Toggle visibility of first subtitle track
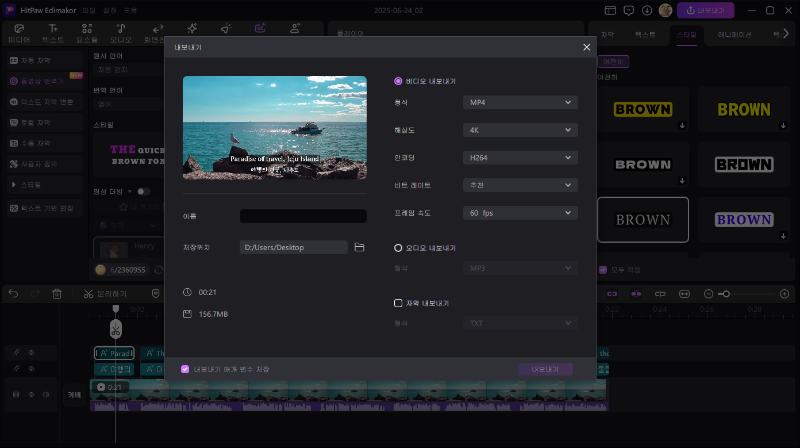Image resolution: width=800 pixels, height=448 pixels. coord(31,353)
